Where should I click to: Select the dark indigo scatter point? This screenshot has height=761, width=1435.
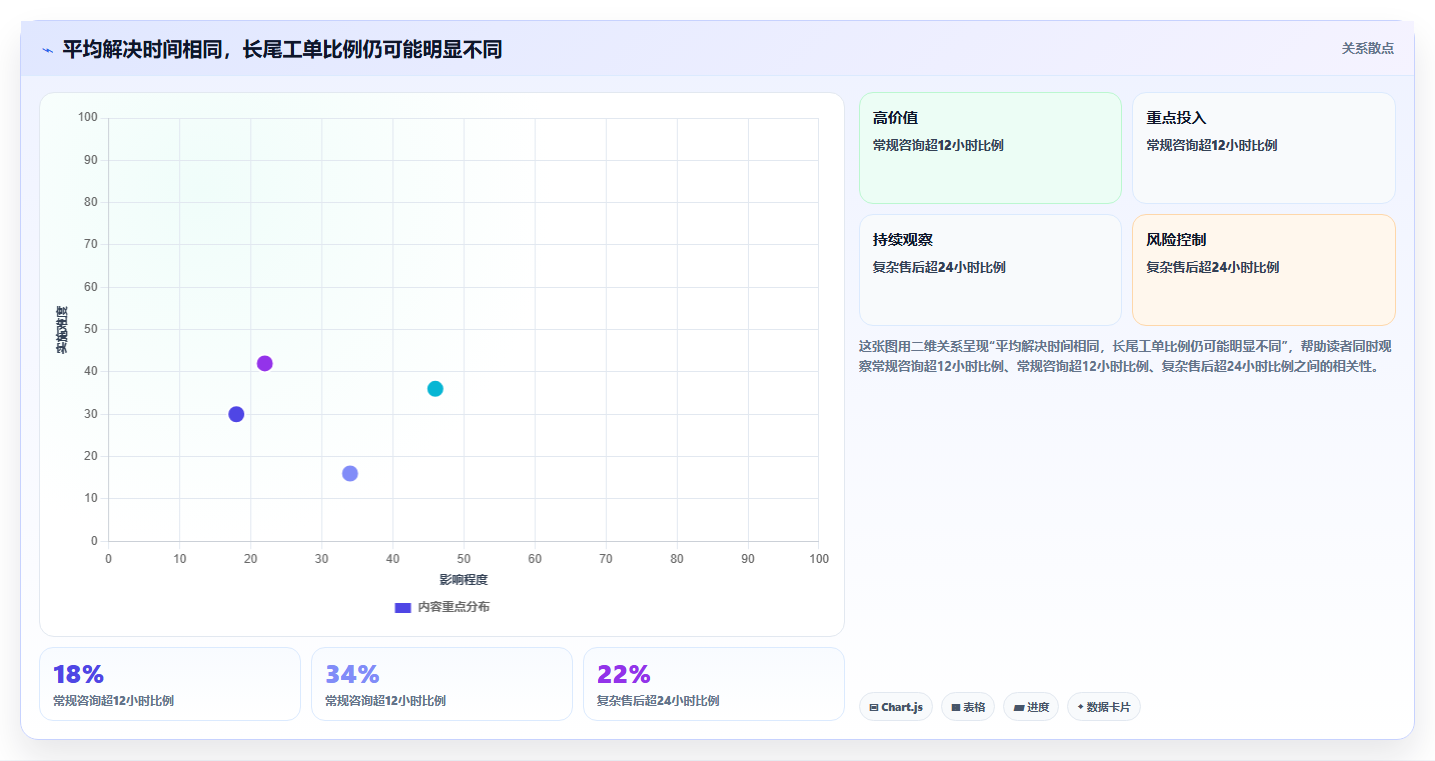pyautogui.click(x=236, y=414)
